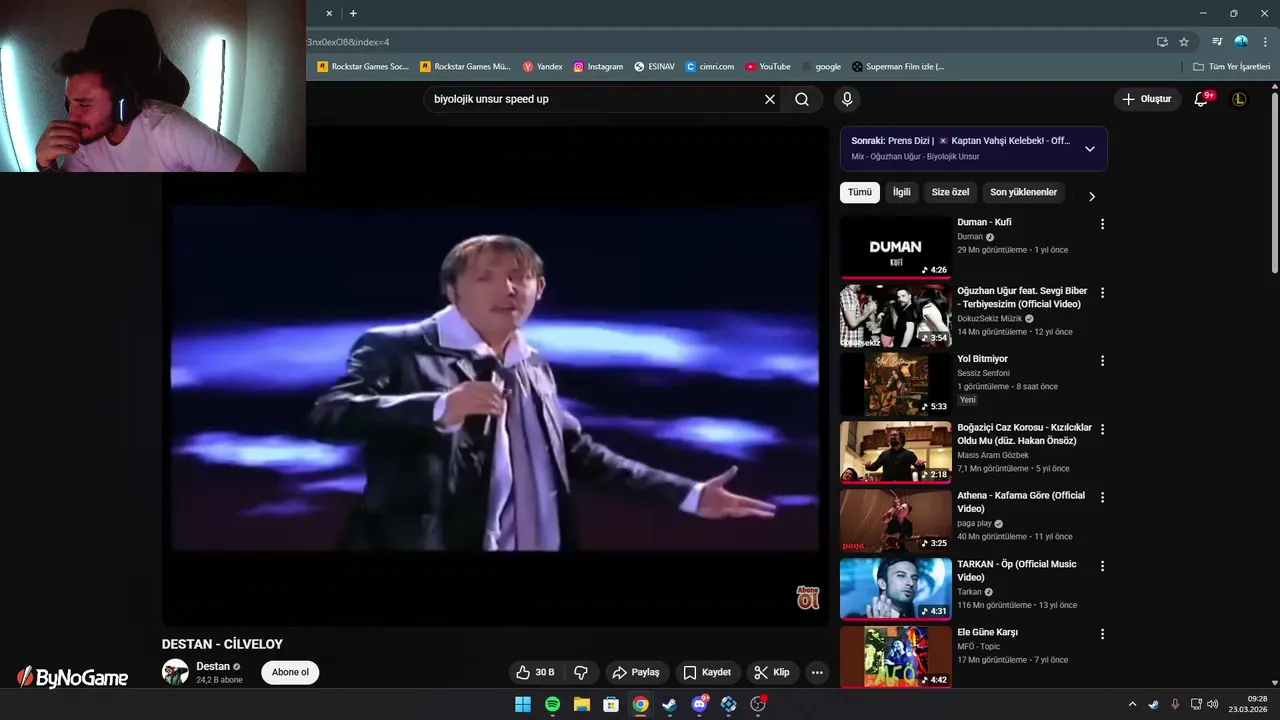Screen dimensions: 1280x720
Task: Play the Athena - Kafama Göre thumbnail
Action: coord(895,521)
